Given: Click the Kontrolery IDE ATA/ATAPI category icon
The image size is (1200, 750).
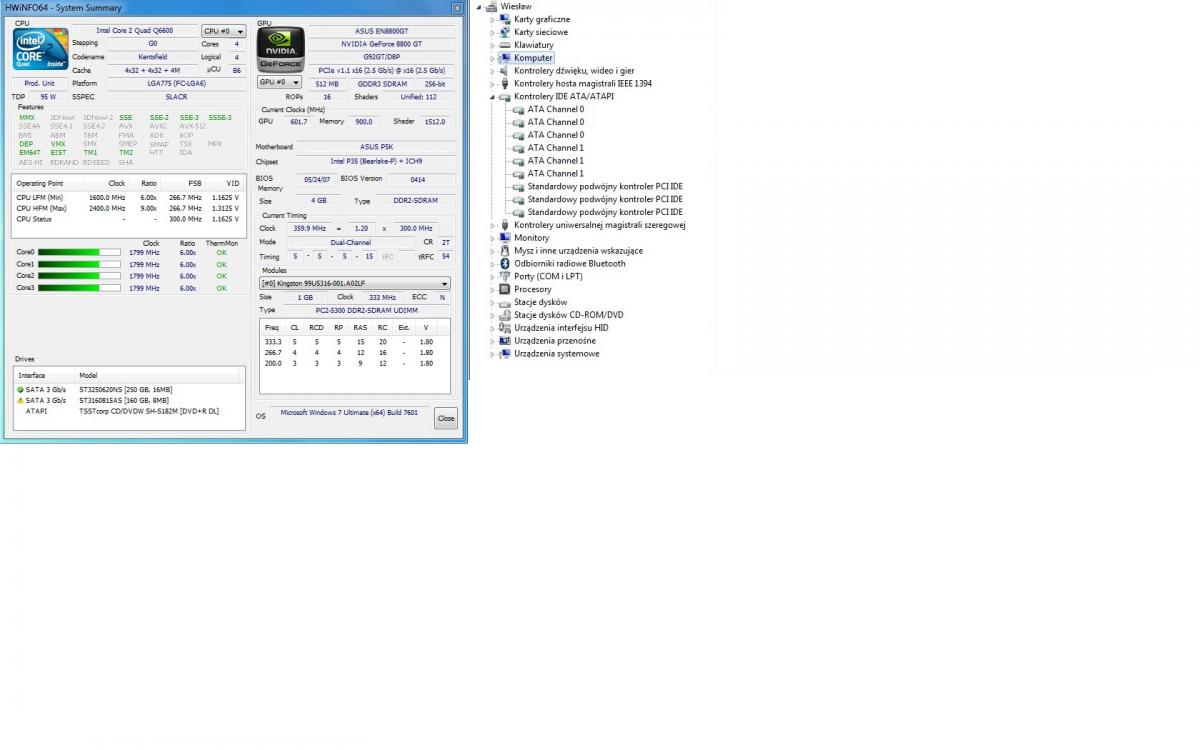Looking at the screenshot, I should (505, 97).
